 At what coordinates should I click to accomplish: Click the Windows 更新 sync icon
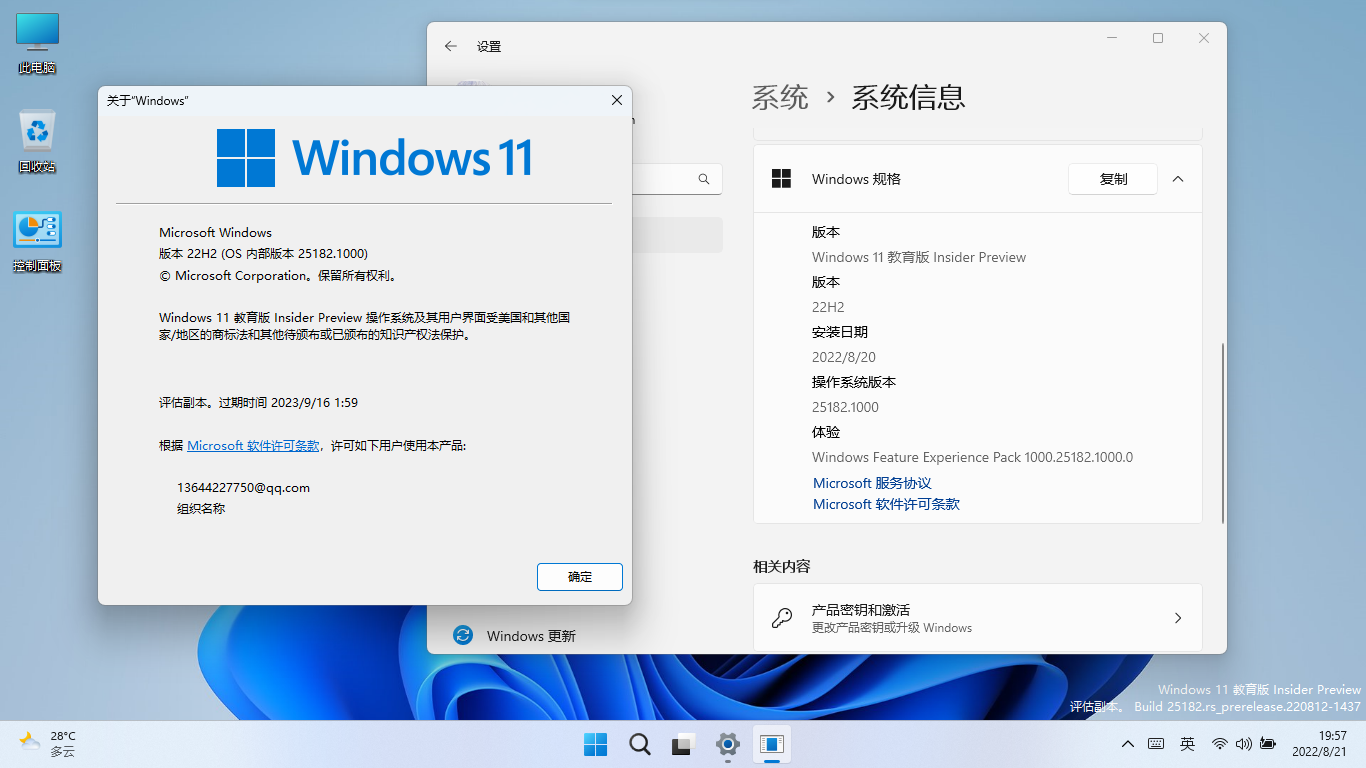(462, 635)
